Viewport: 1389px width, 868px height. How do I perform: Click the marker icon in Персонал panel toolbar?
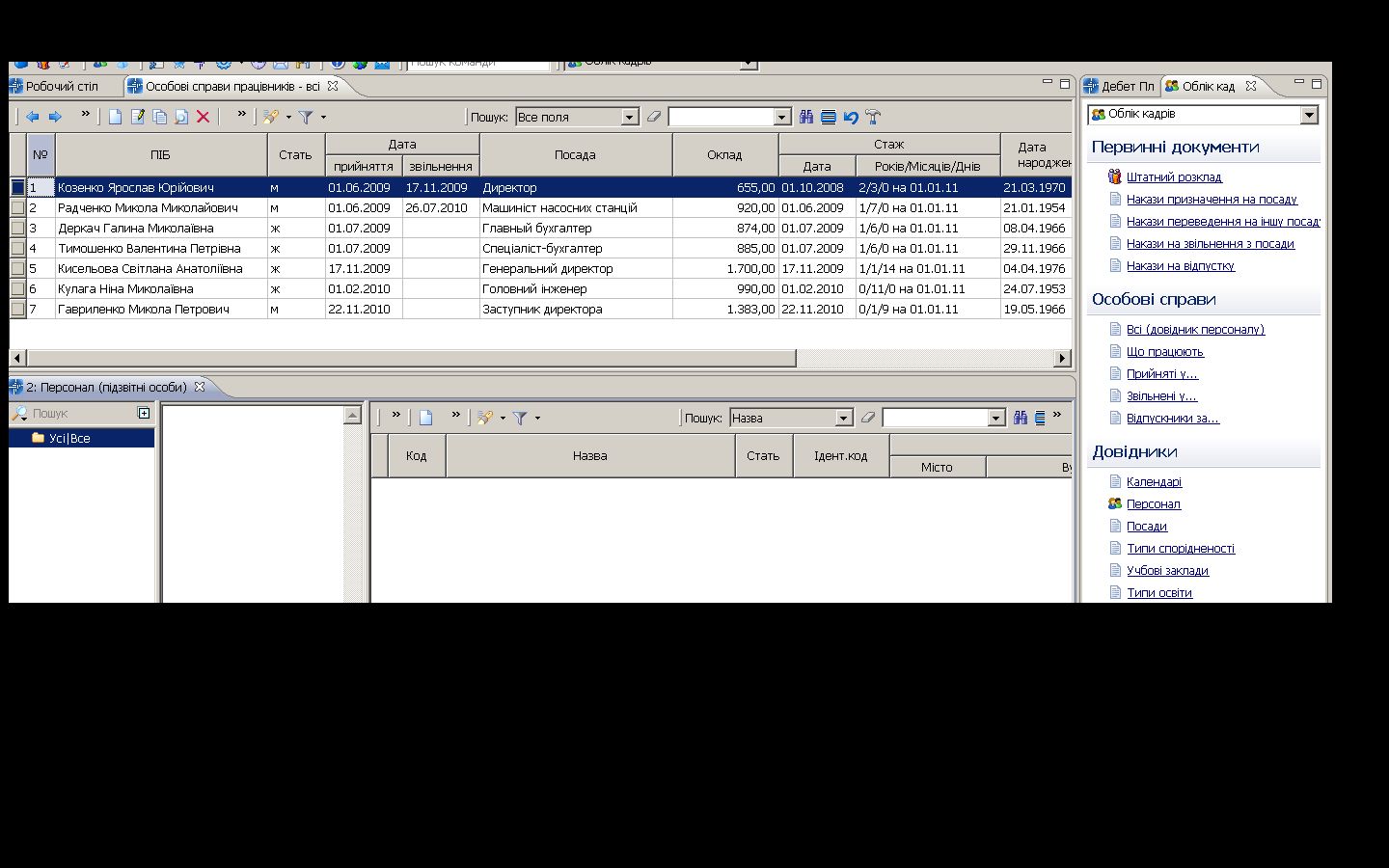coord(485,418)
